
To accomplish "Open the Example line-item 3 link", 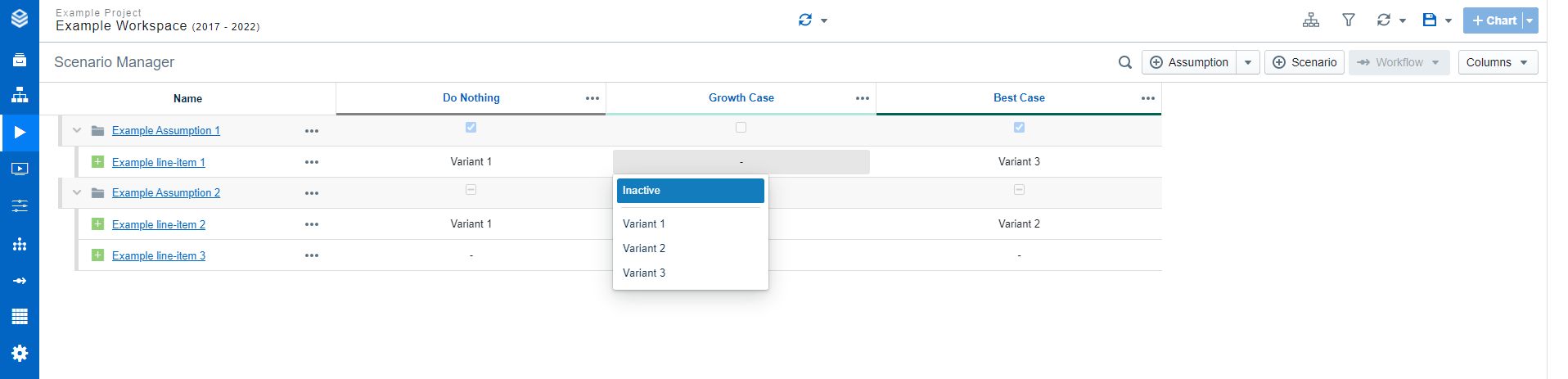I will 159,255.
